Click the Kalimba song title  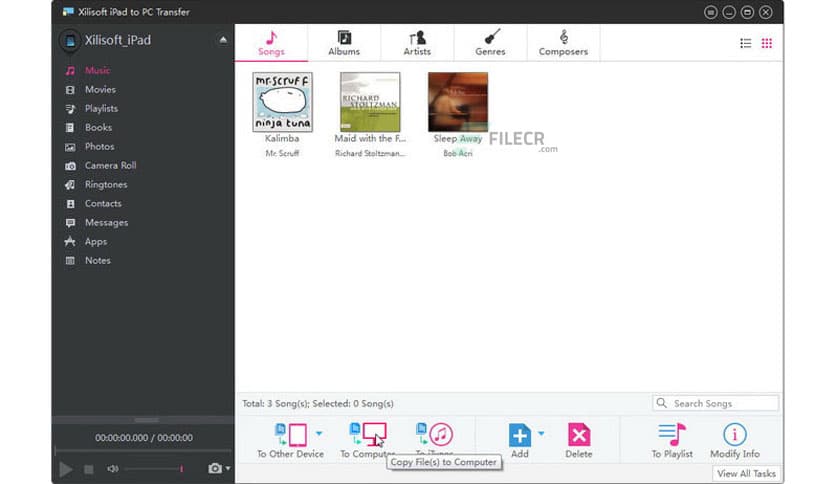(283, 139)
